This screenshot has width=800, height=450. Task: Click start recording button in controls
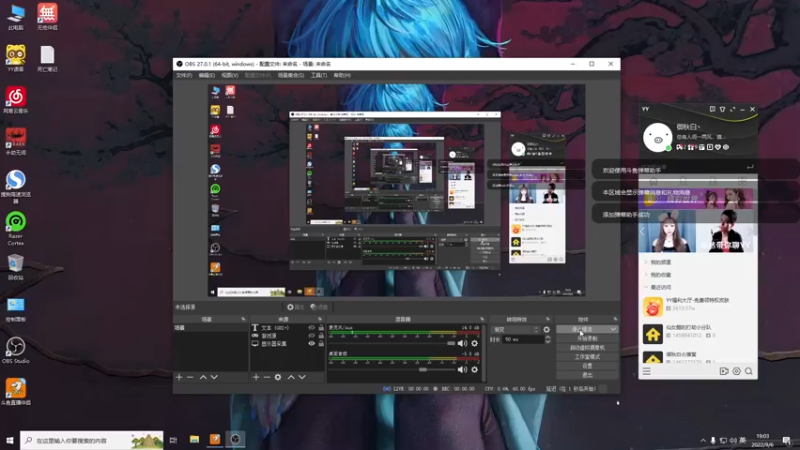[x=587, y=339]
